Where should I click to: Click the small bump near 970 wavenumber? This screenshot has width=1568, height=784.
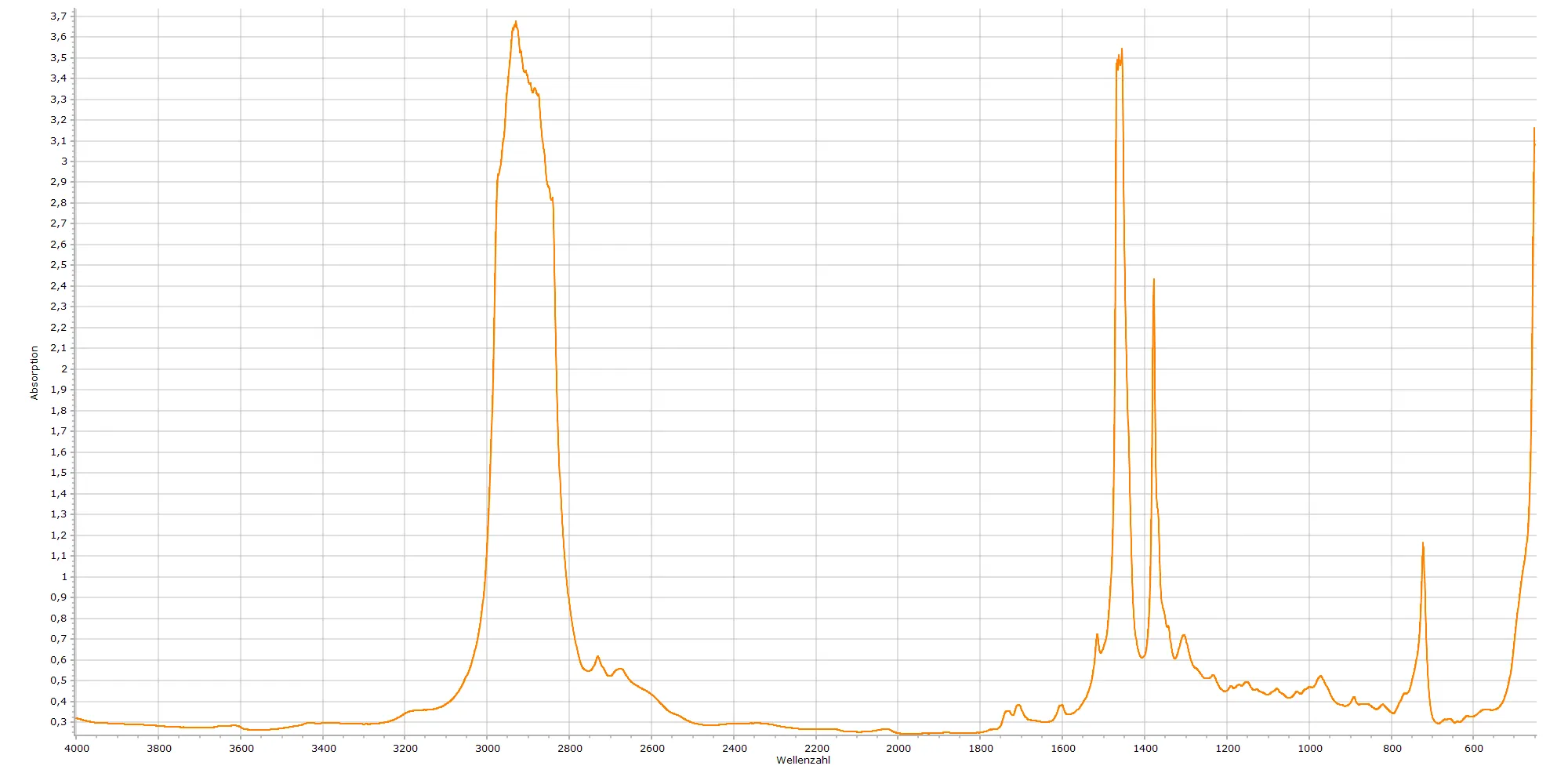point(1320,676)
